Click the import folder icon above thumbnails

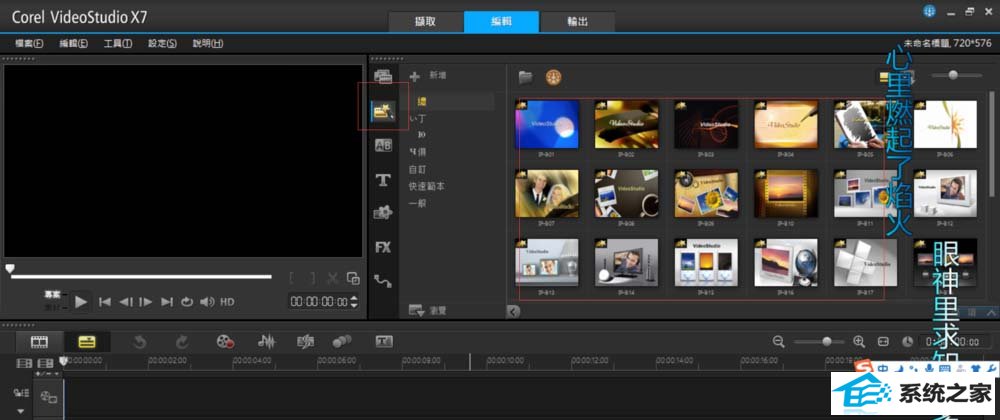click(526, 77)
